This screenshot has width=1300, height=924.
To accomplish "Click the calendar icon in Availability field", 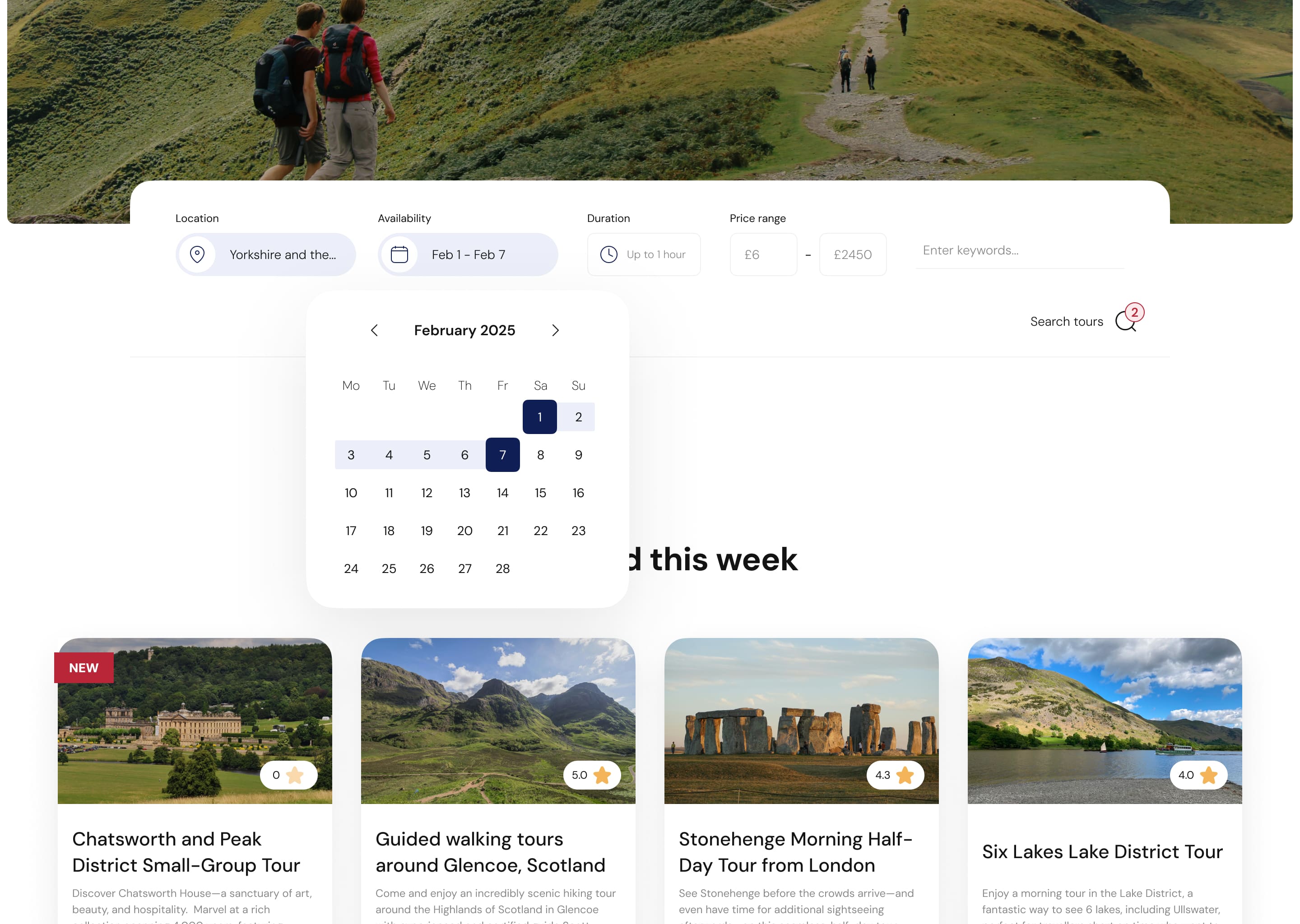I will tap(399, 254).
